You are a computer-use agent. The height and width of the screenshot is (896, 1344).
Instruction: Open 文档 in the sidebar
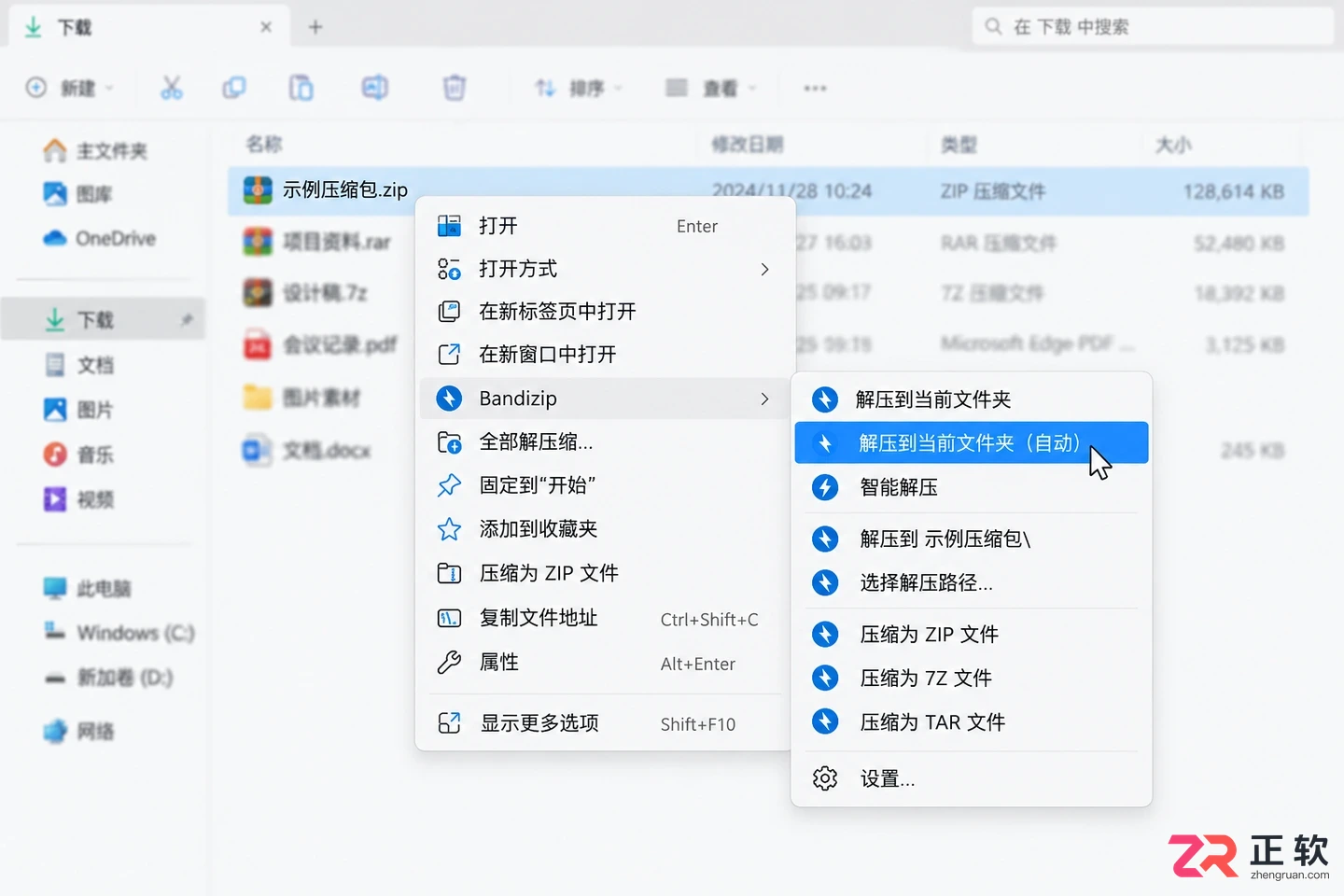pyautogui.click(x=105, y=365)
